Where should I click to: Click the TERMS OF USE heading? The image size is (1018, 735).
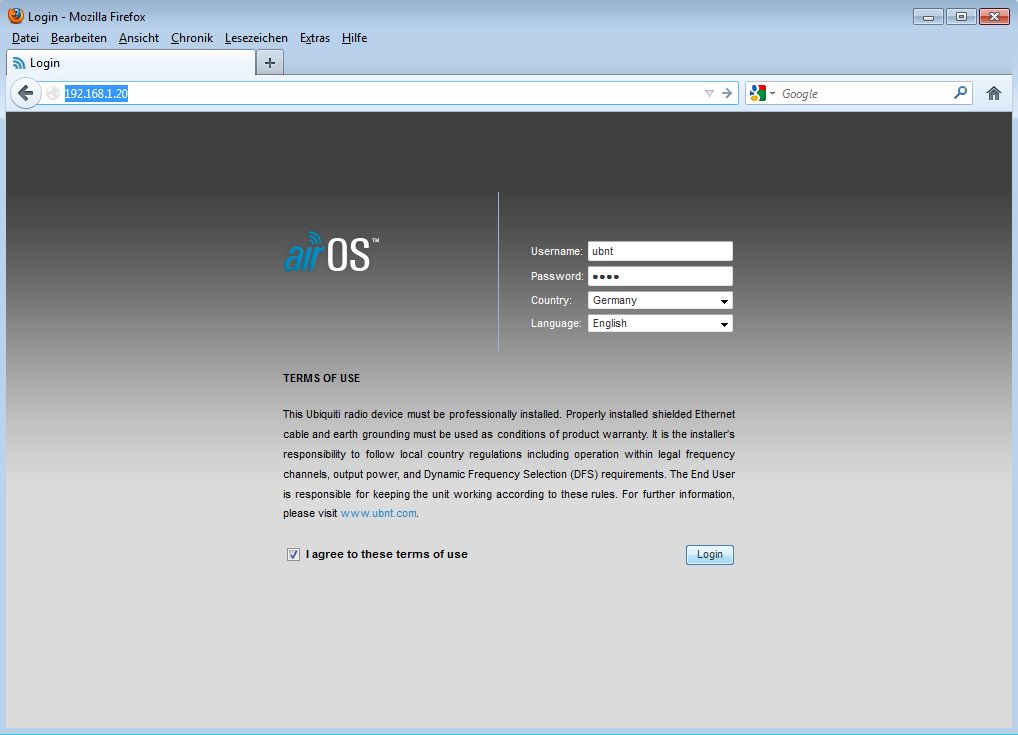click(x=321, y=378)
